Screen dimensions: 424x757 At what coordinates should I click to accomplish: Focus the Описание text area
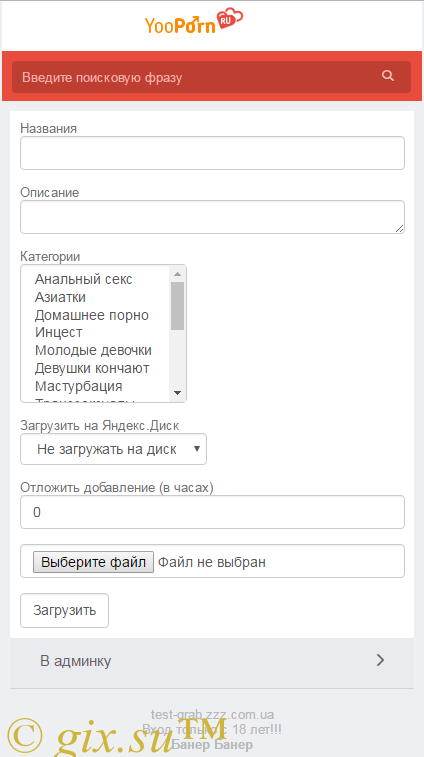tap(212, 217)
